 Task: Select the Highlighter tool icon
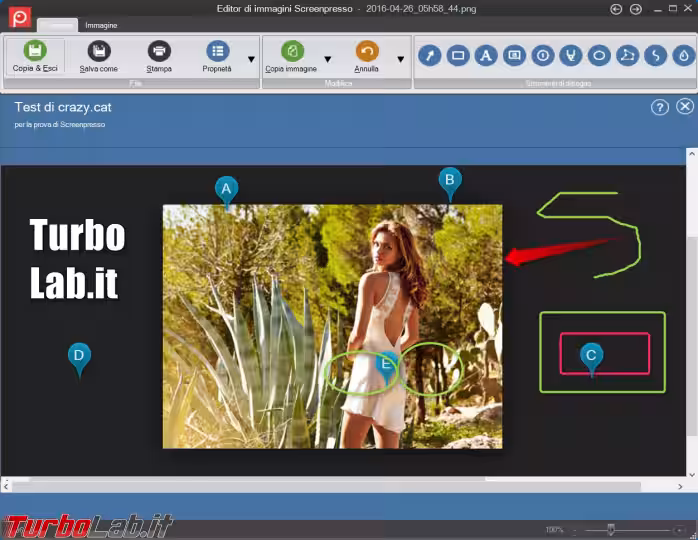click(571, 55)
